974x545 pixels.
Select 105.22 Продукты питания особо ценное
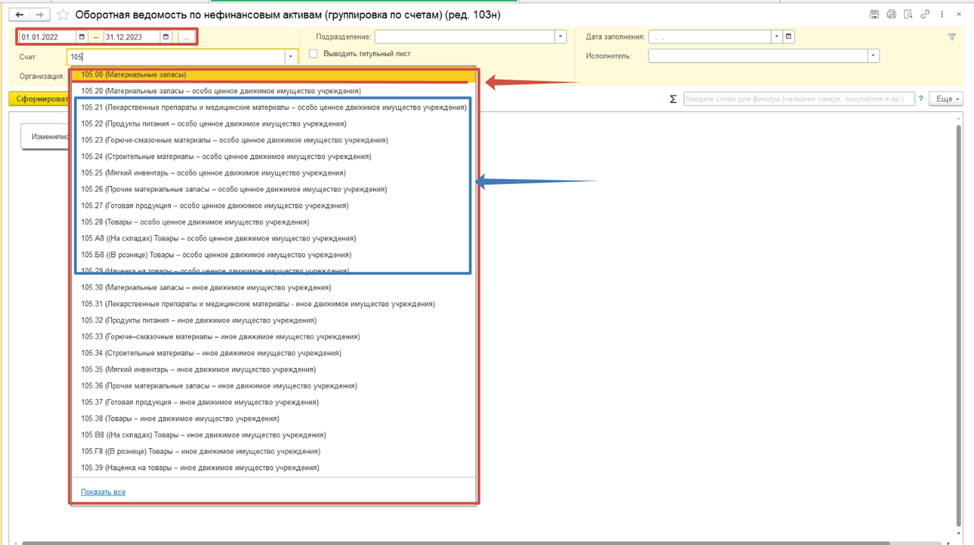click(x=273, y=124)
